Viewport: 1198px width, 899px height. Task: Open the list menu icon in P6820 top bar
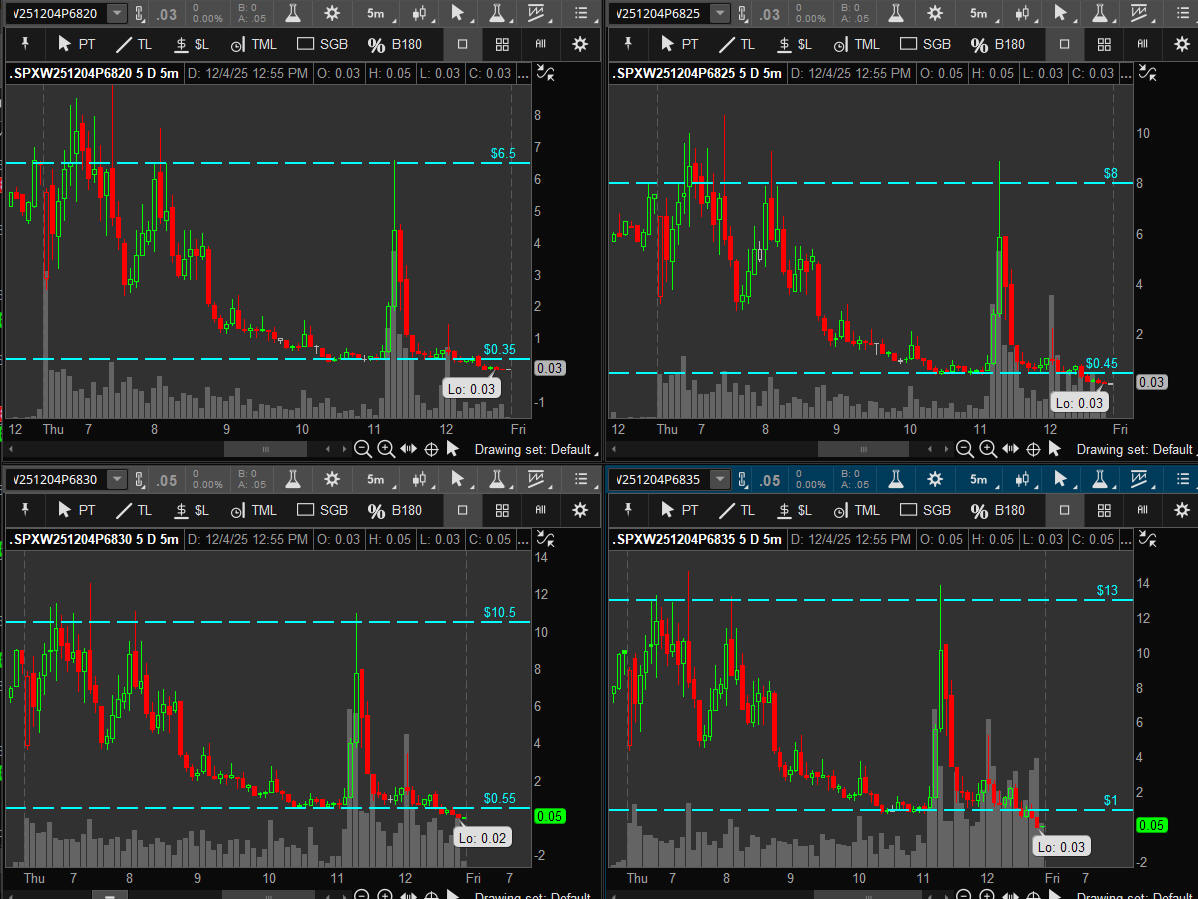[581, 13]
